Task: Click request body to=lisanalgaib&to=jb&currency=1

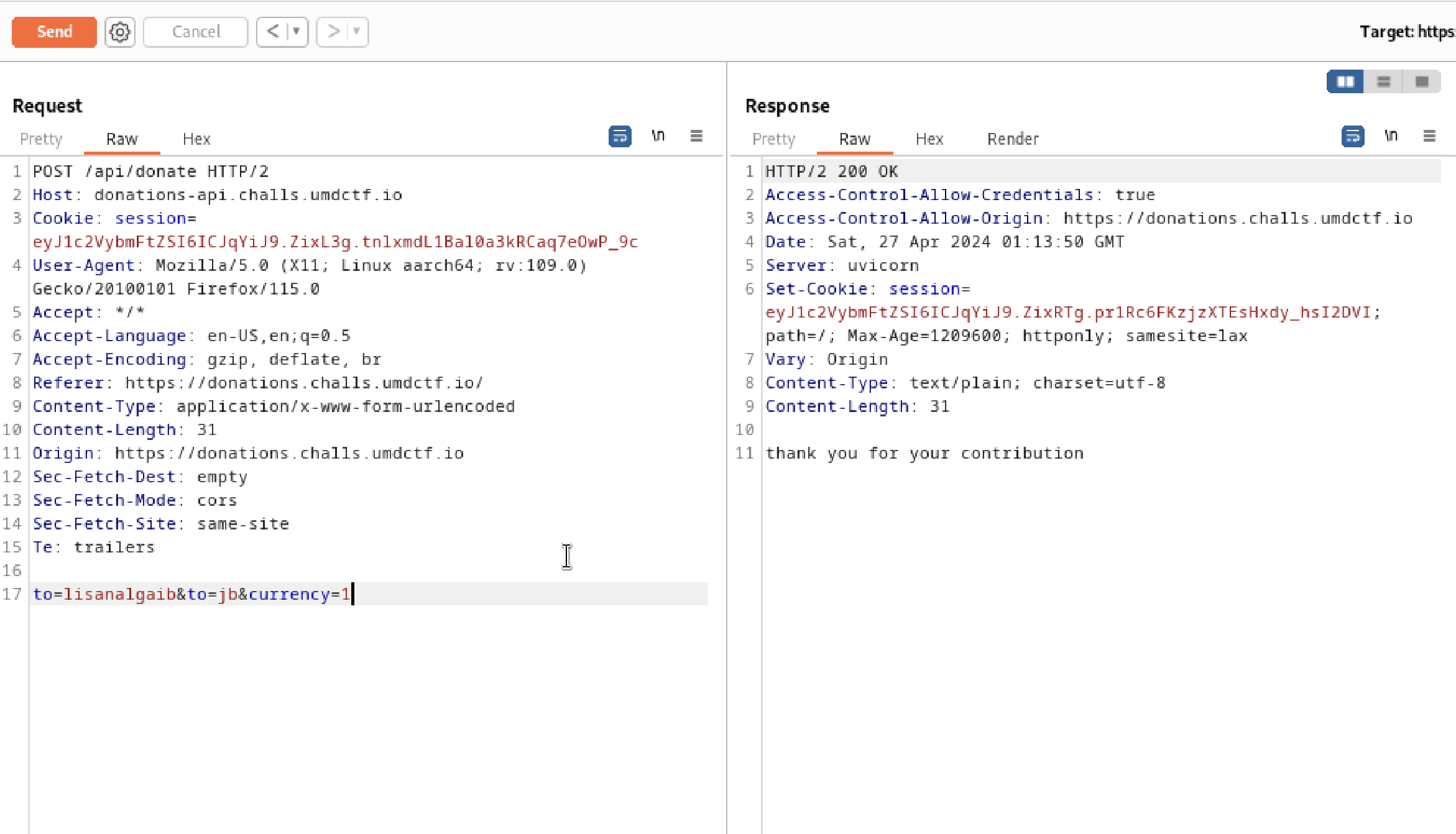Action: pos(191,595)
